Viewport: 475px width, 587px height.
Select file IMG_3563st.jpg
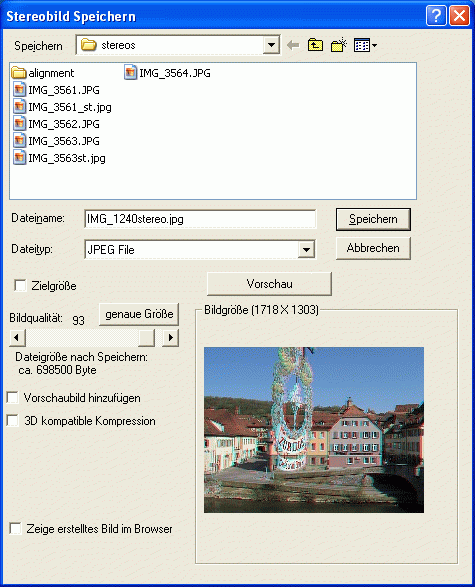(60, 158)
